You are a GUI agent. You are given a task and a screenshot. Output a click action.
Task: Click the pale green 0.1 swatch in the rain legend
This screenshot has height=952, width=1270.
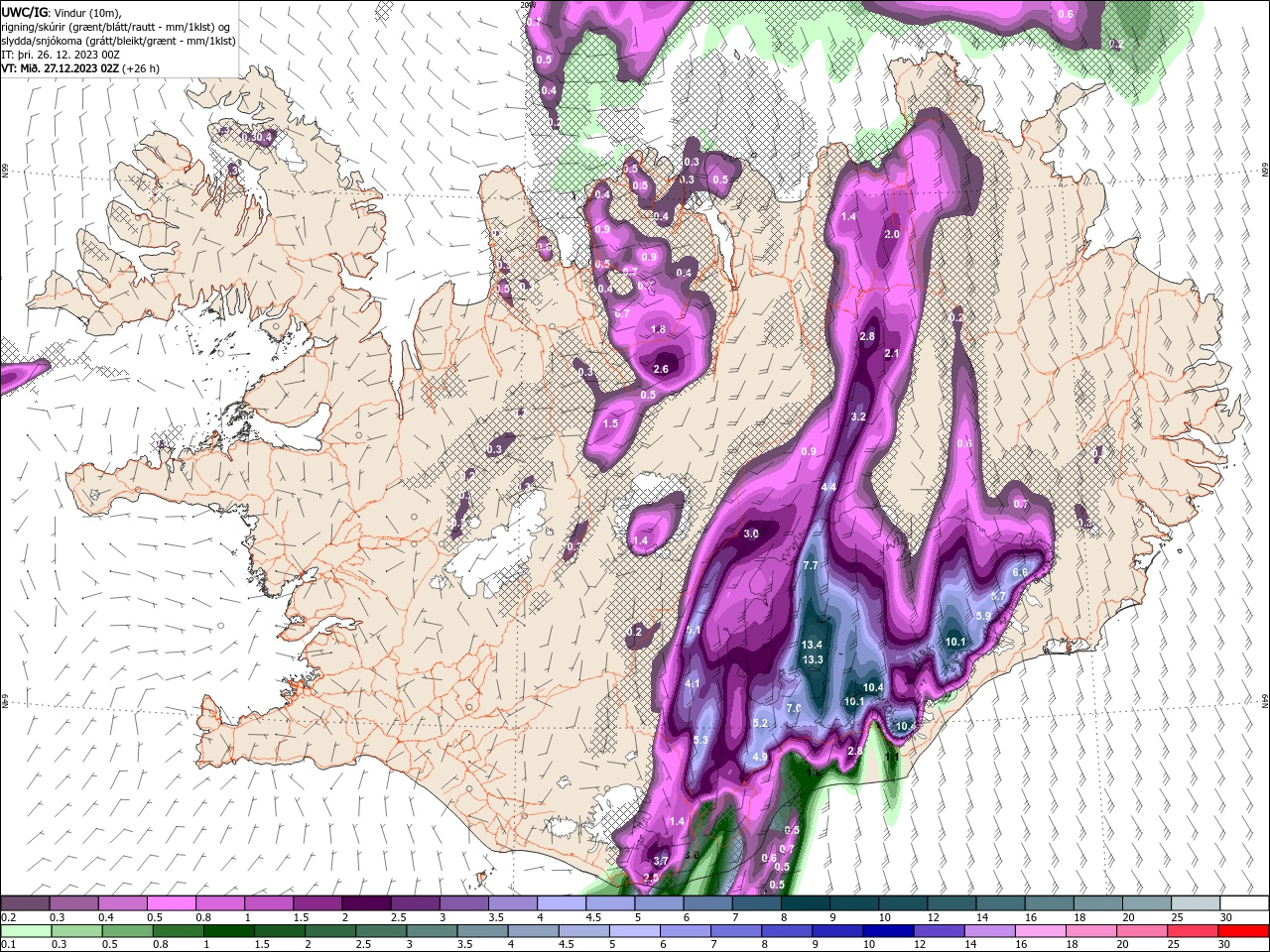25,931
